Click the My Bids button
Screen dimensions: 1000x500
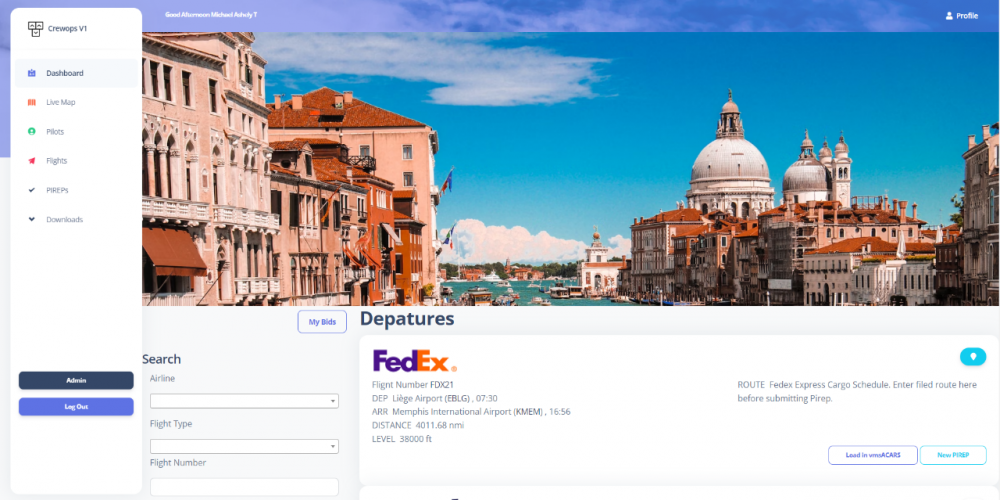pos(322,322)
